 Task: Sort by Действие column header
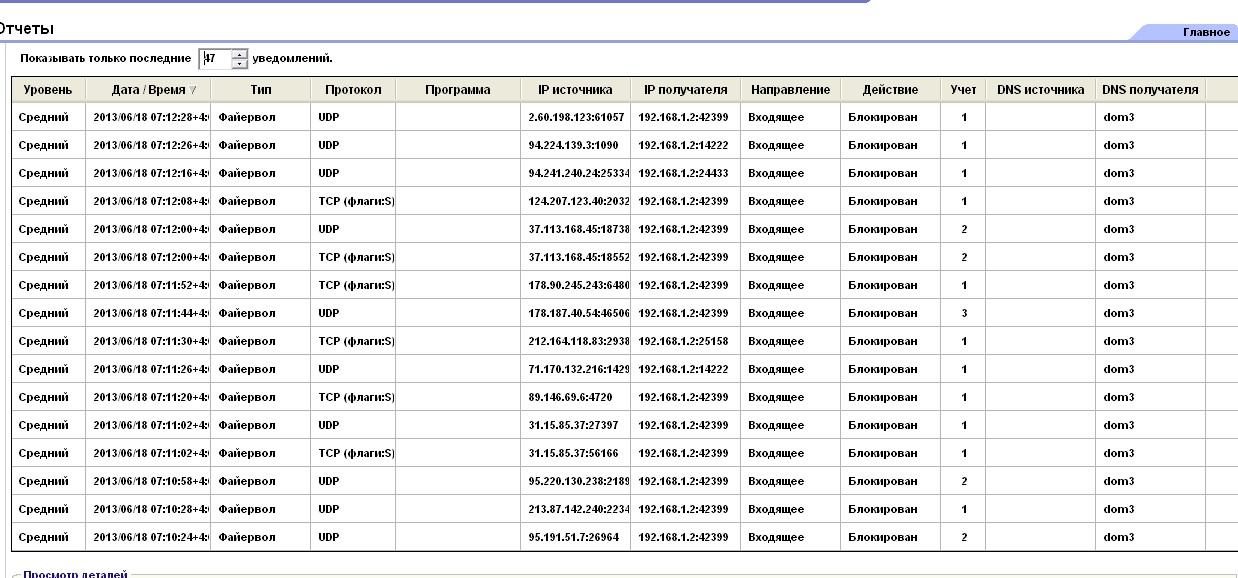click(x=890, y=90)
